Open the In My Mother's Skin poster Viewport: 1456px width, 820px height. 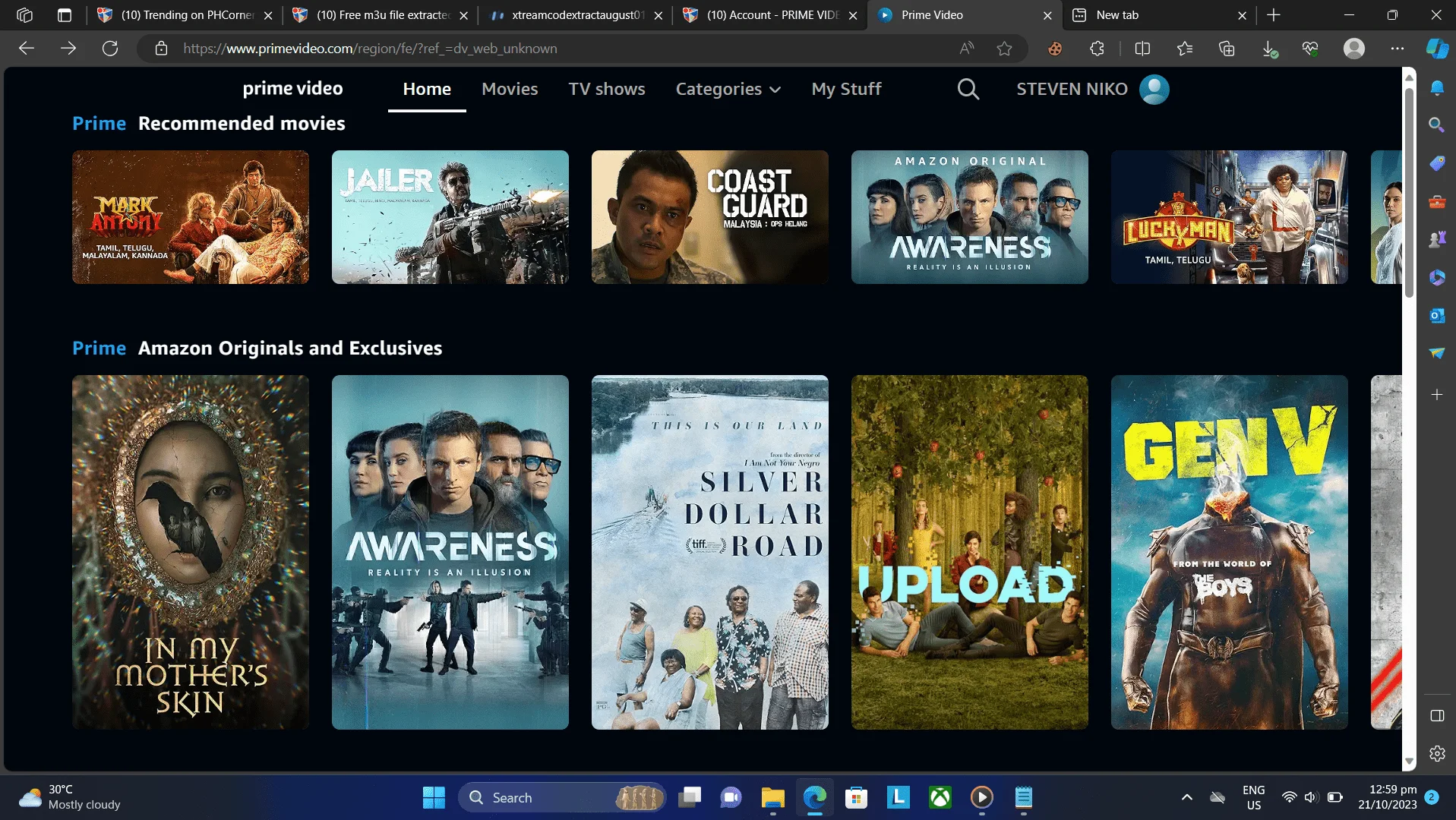click(x=191, y=552)
